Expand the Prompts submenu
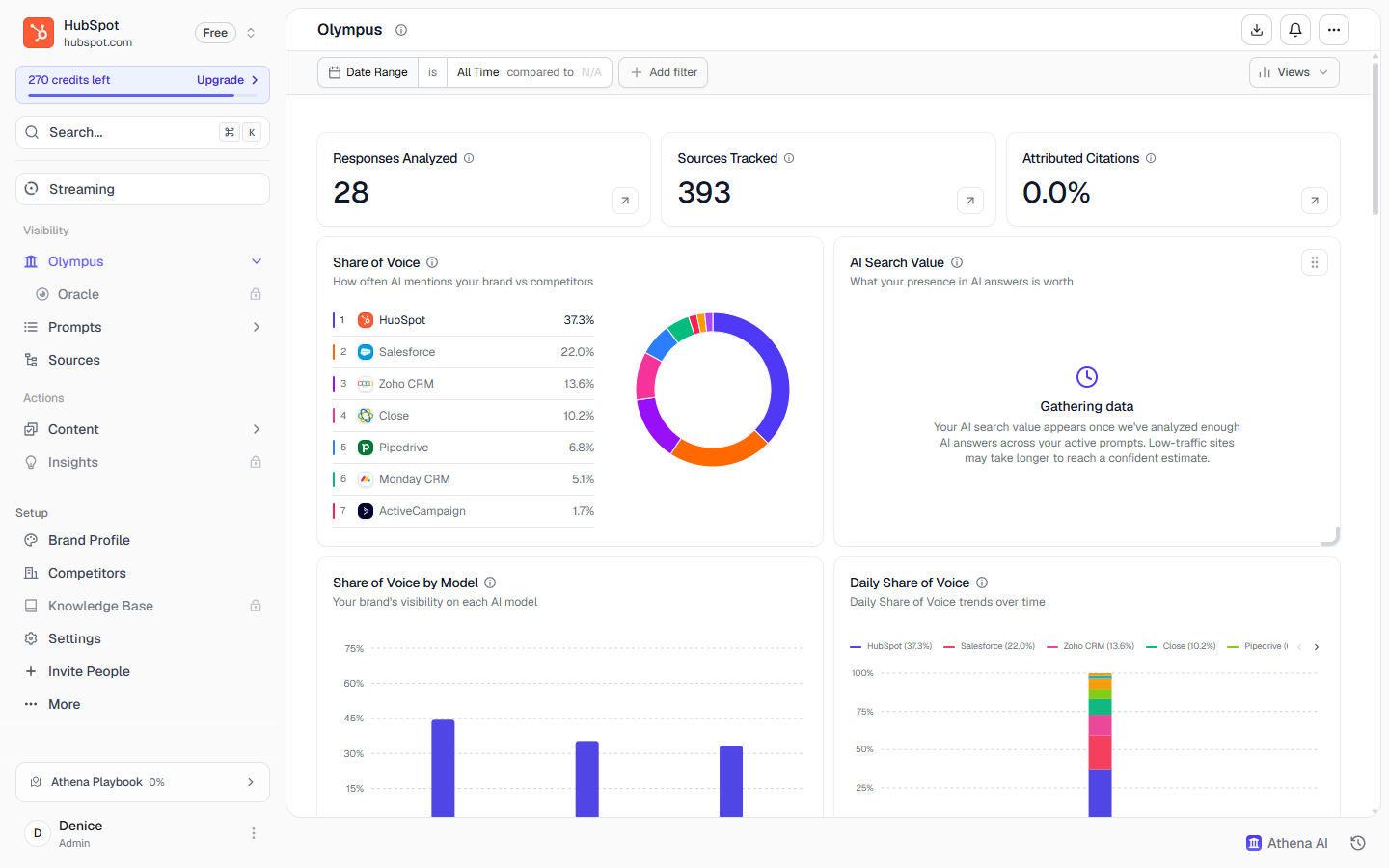The width and height of the screenshot is (1389, 868). [x=257, y=327]
